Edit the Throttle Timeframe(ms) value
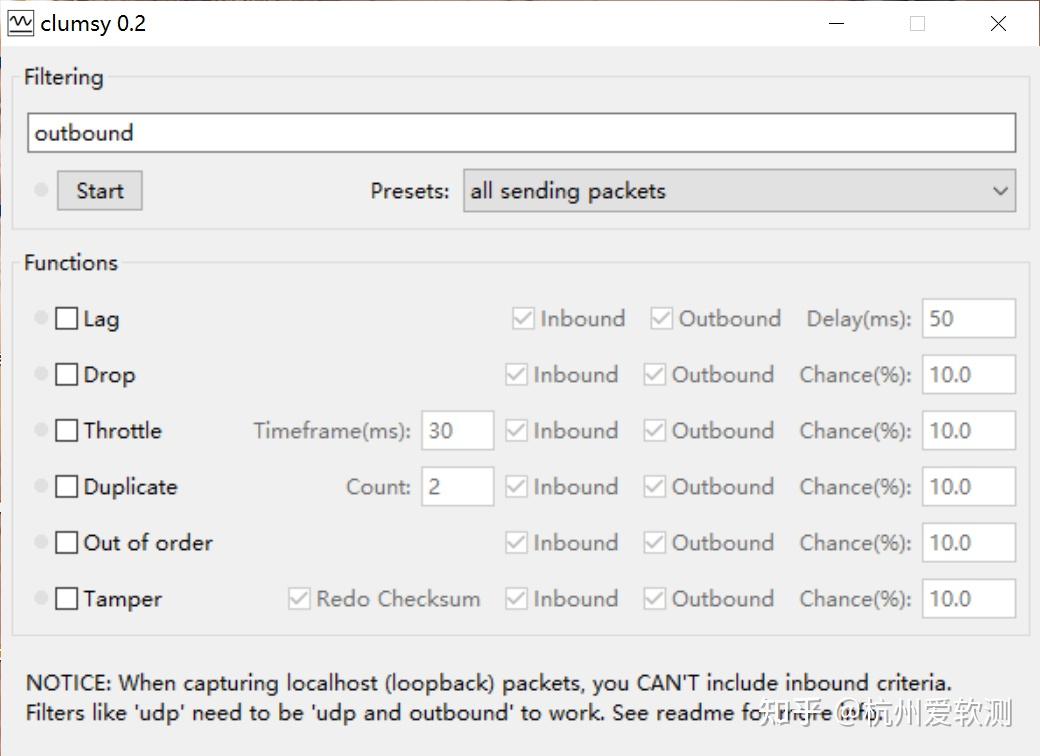1040x756 pixels. [x=457, y=430]
